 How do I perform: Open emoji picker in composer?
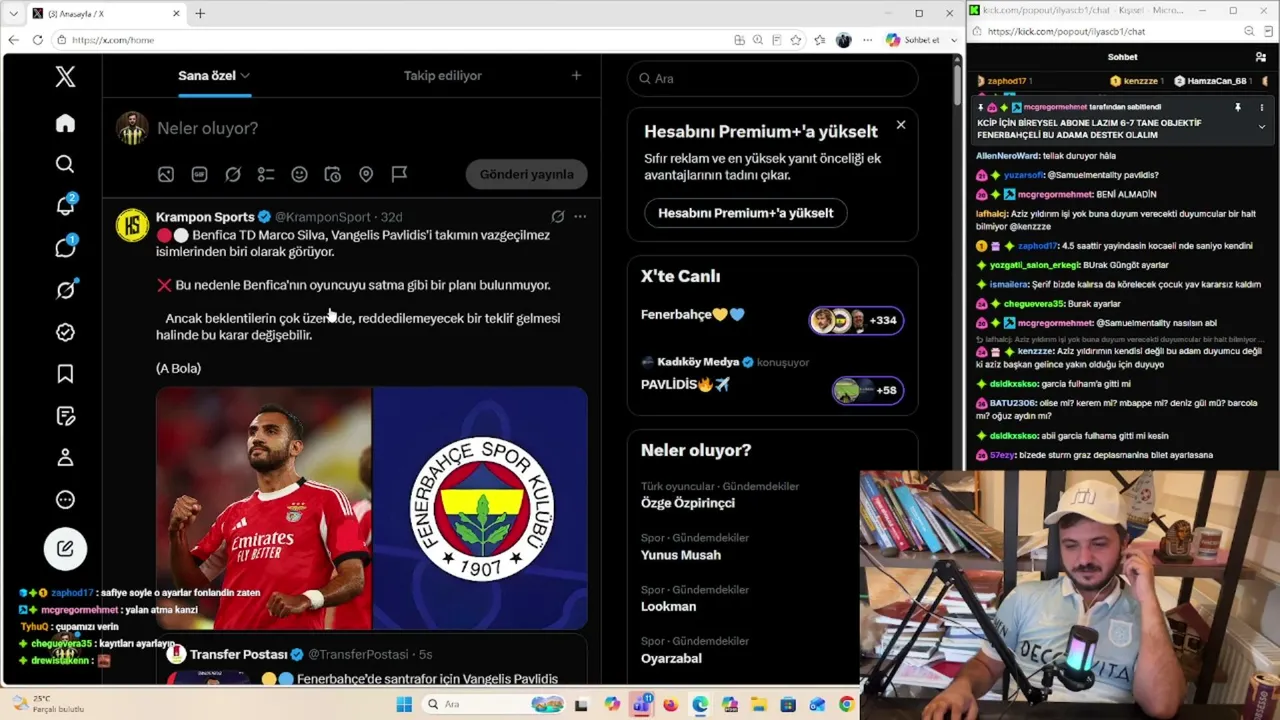(x=299, y=174)
